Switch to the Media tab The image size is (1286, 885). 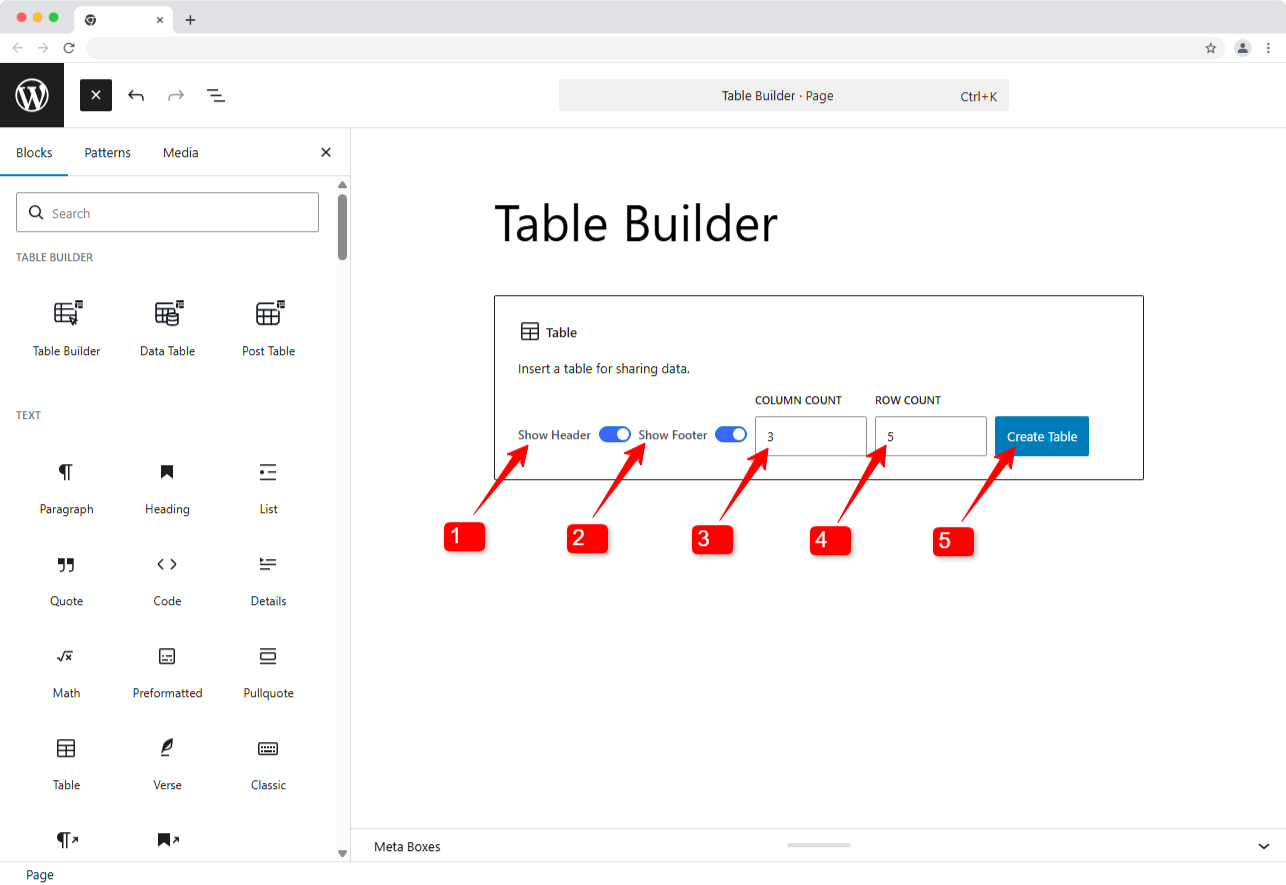click(x=181, y=153)
